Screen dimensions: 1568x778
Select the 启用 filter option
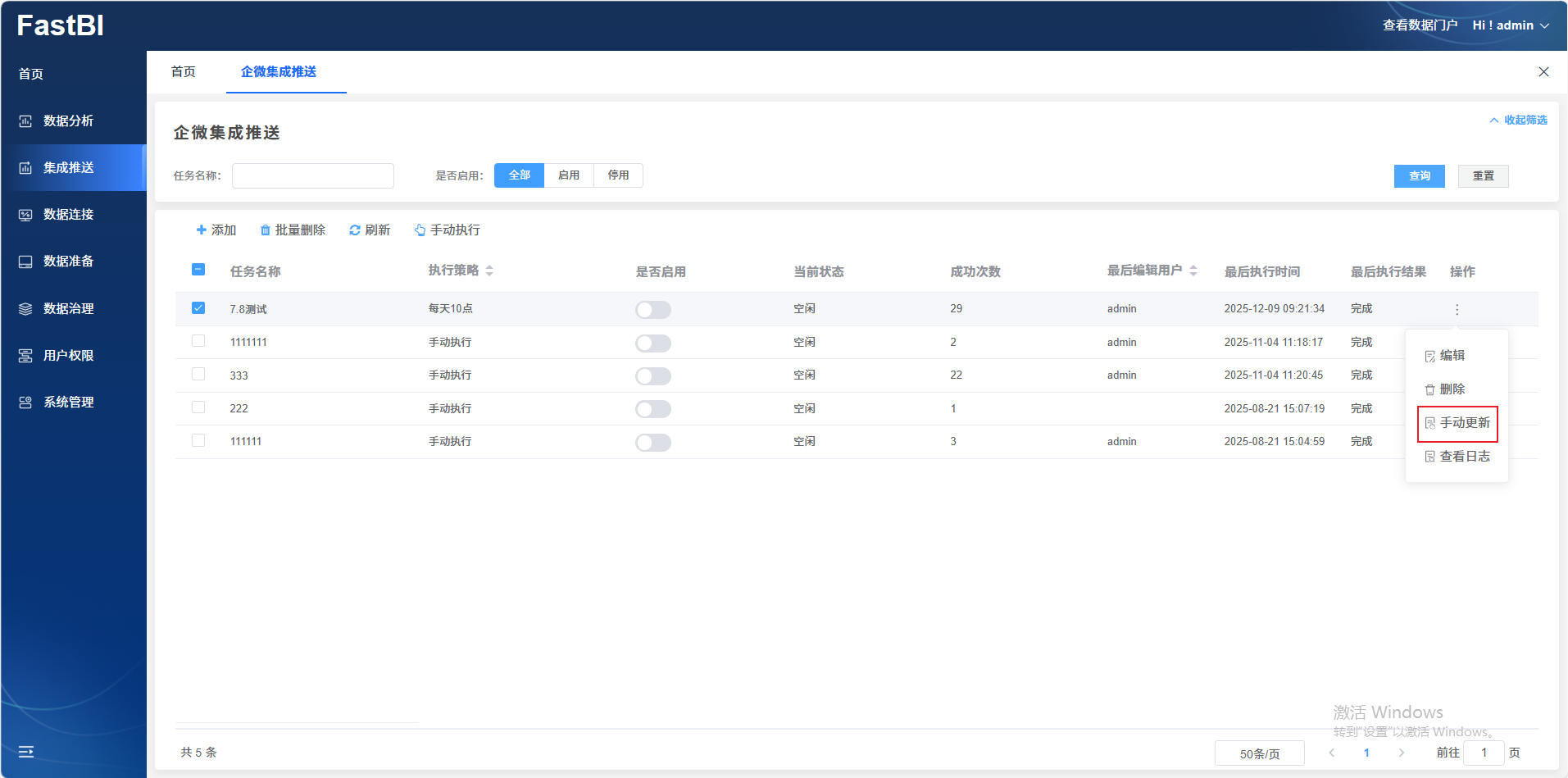click(x=569, y=175)
